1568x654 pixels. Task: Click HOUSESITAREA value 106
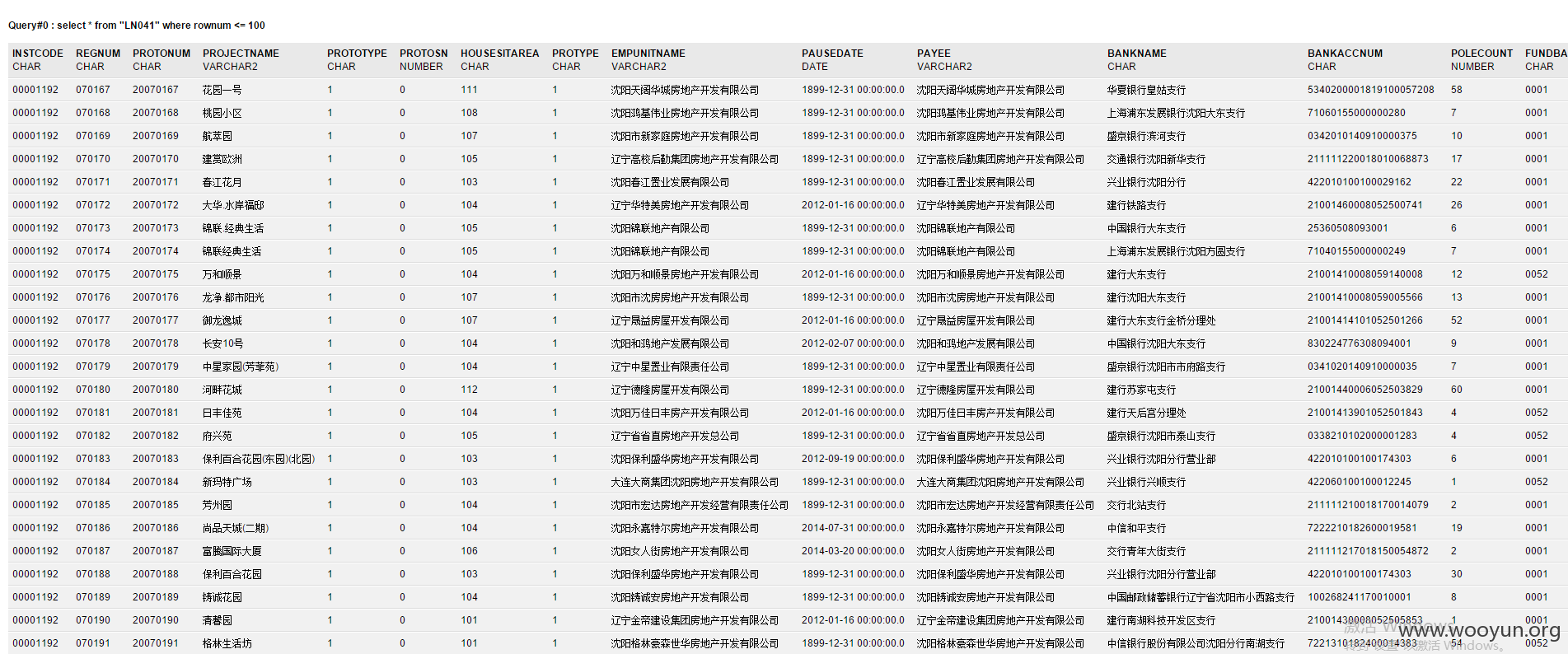pyautogui.click(x=469, y=551)
